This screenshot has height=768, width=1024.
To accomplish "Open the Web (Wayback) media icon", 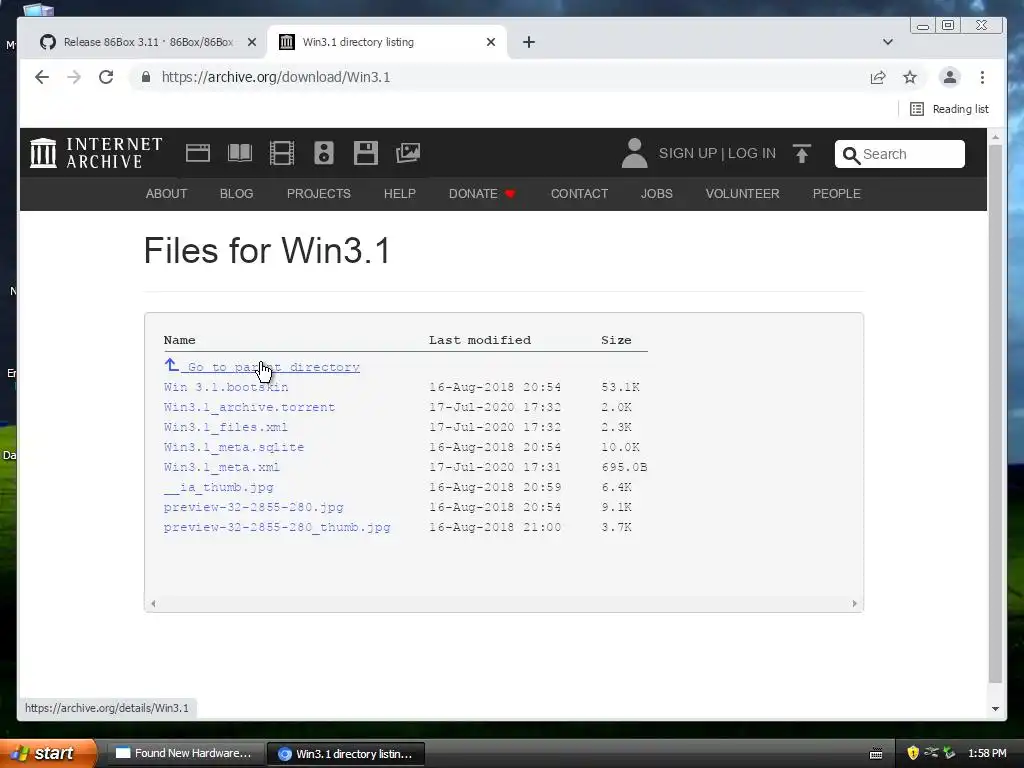I will (198, 153).
